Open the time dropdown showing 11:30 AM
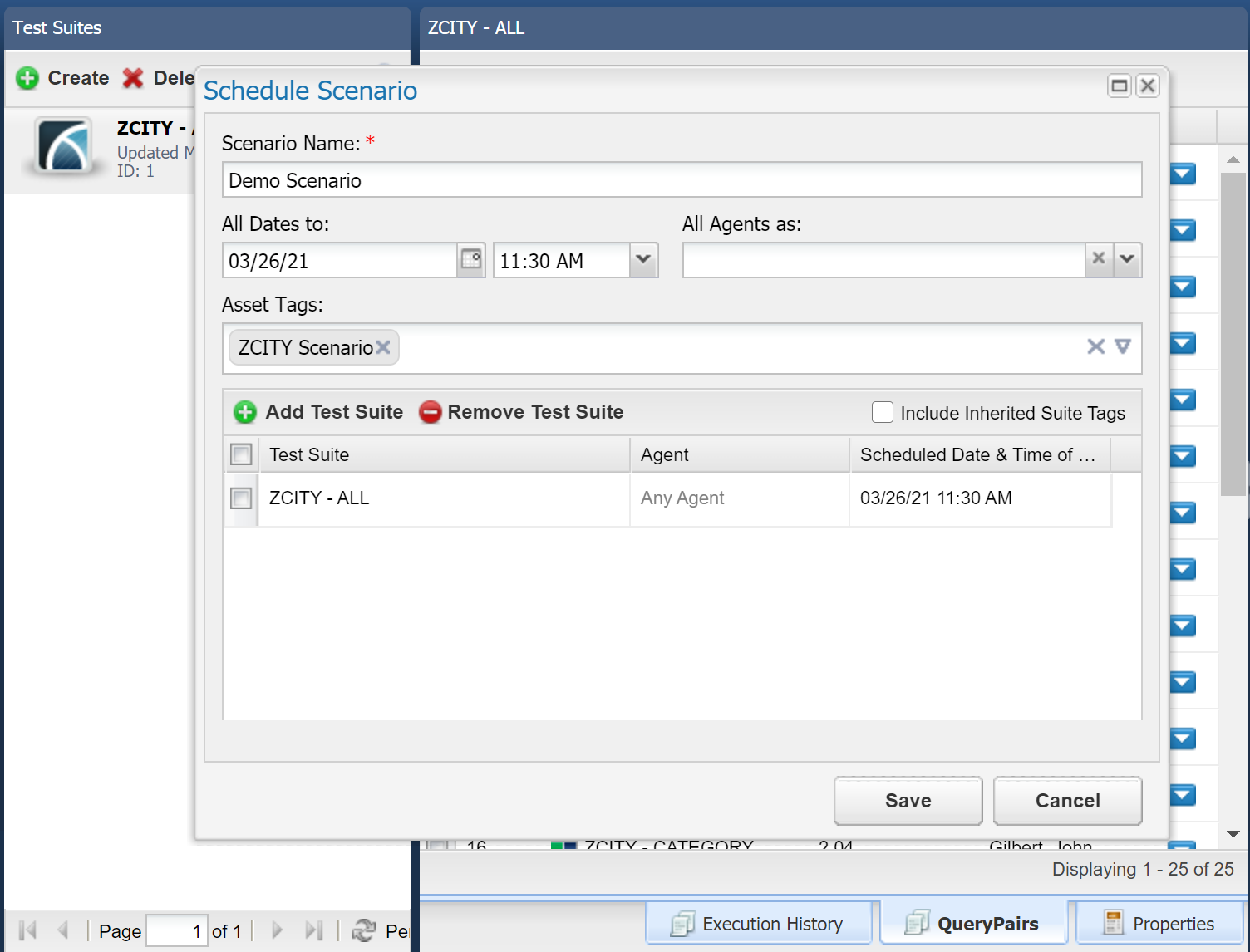This screenshot has width=1250, height=952. (x=643, y=260)
